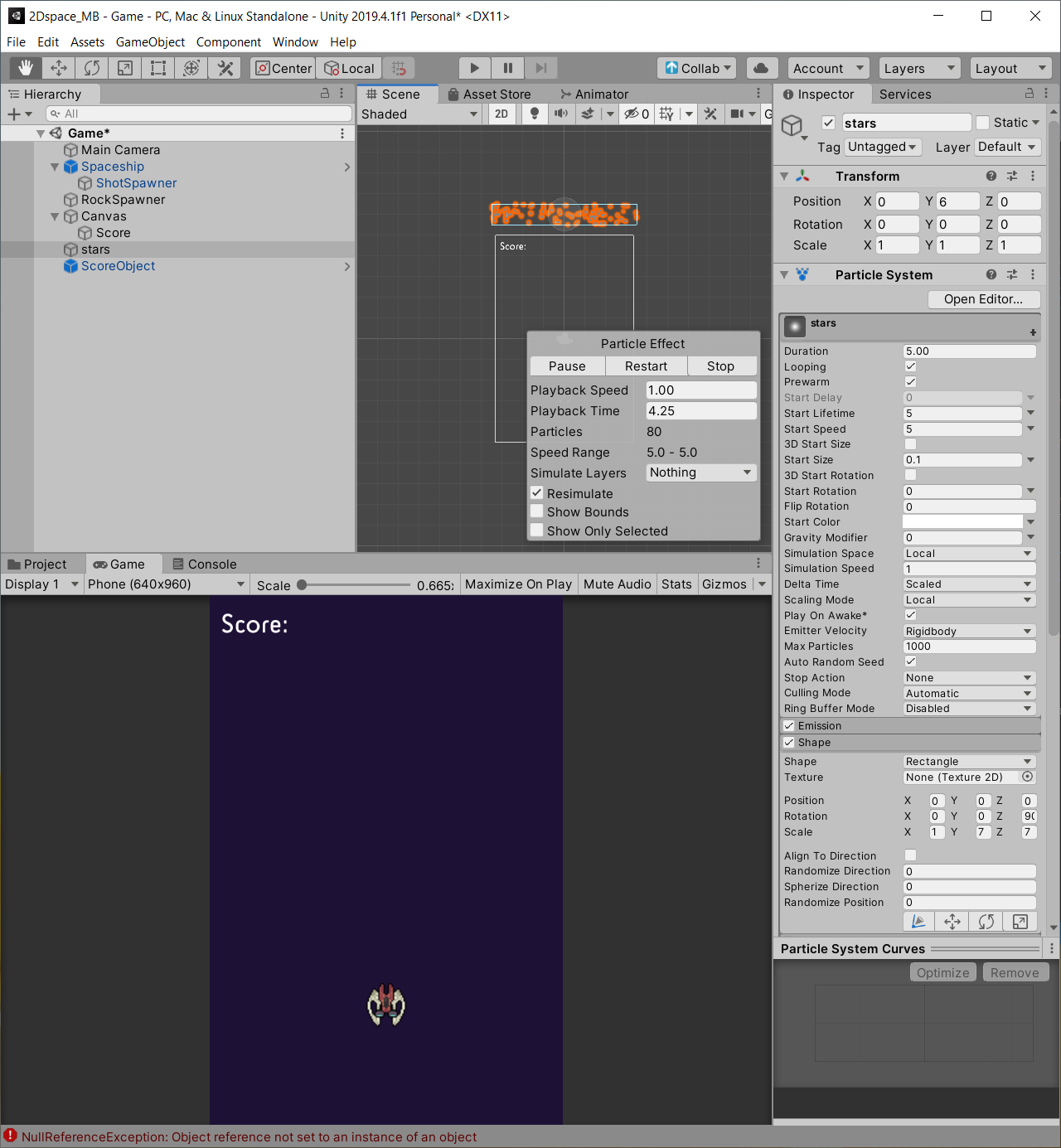Open the Simulation Space dropdown

click(969, 554)
